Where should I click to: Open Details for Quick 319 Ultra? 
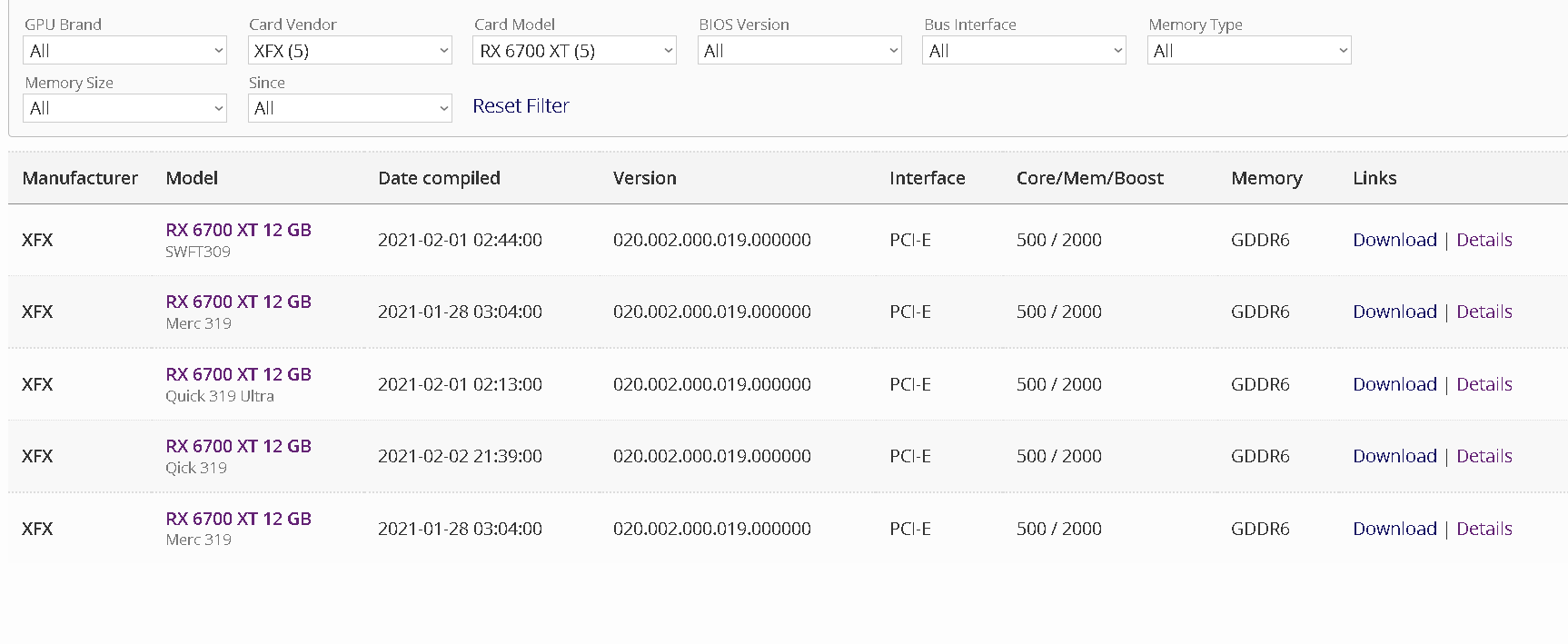pos(1484,384)
